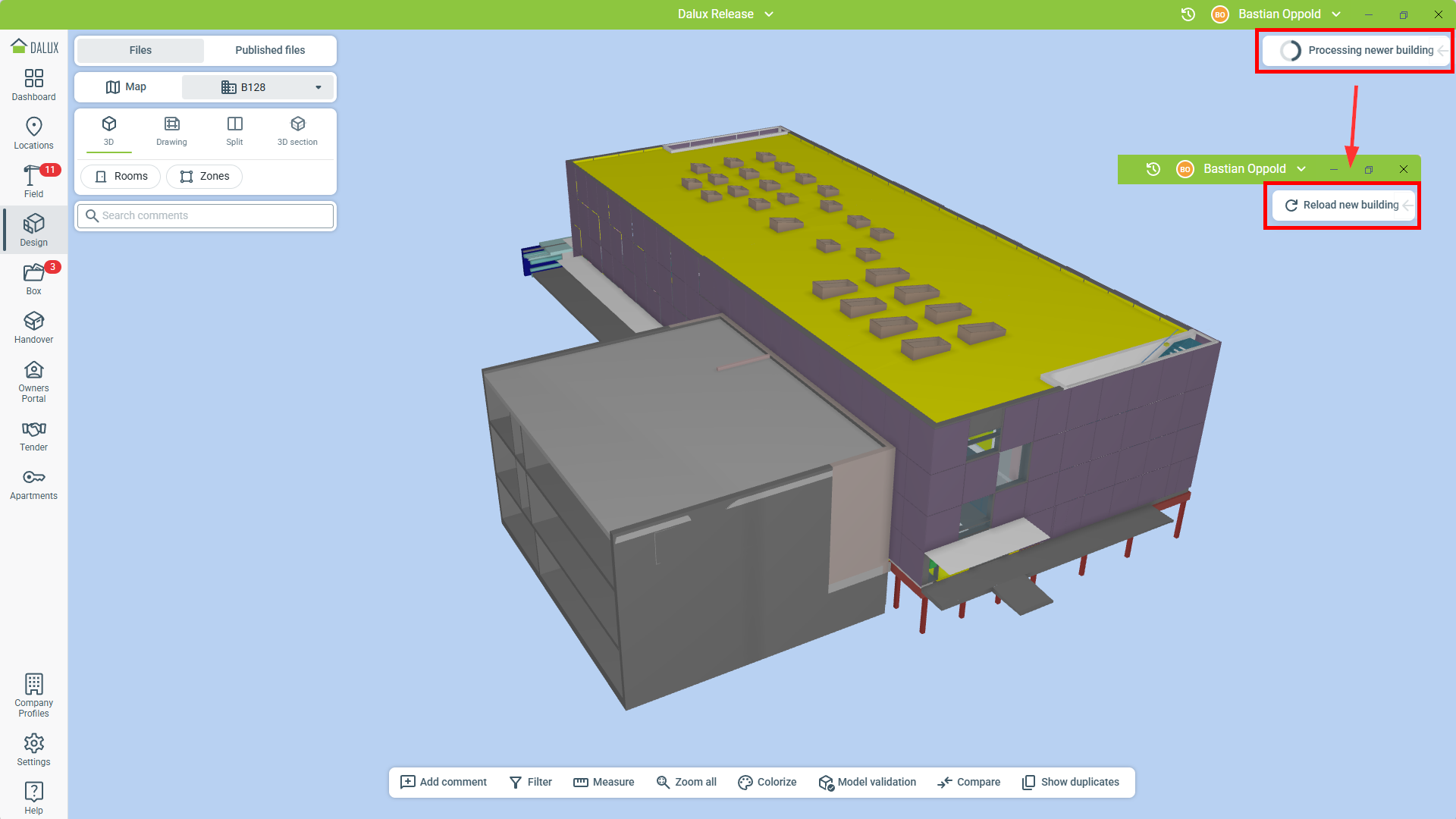Click Add comment button
This screenshot has width=1456, height=819.
[444, 782]
